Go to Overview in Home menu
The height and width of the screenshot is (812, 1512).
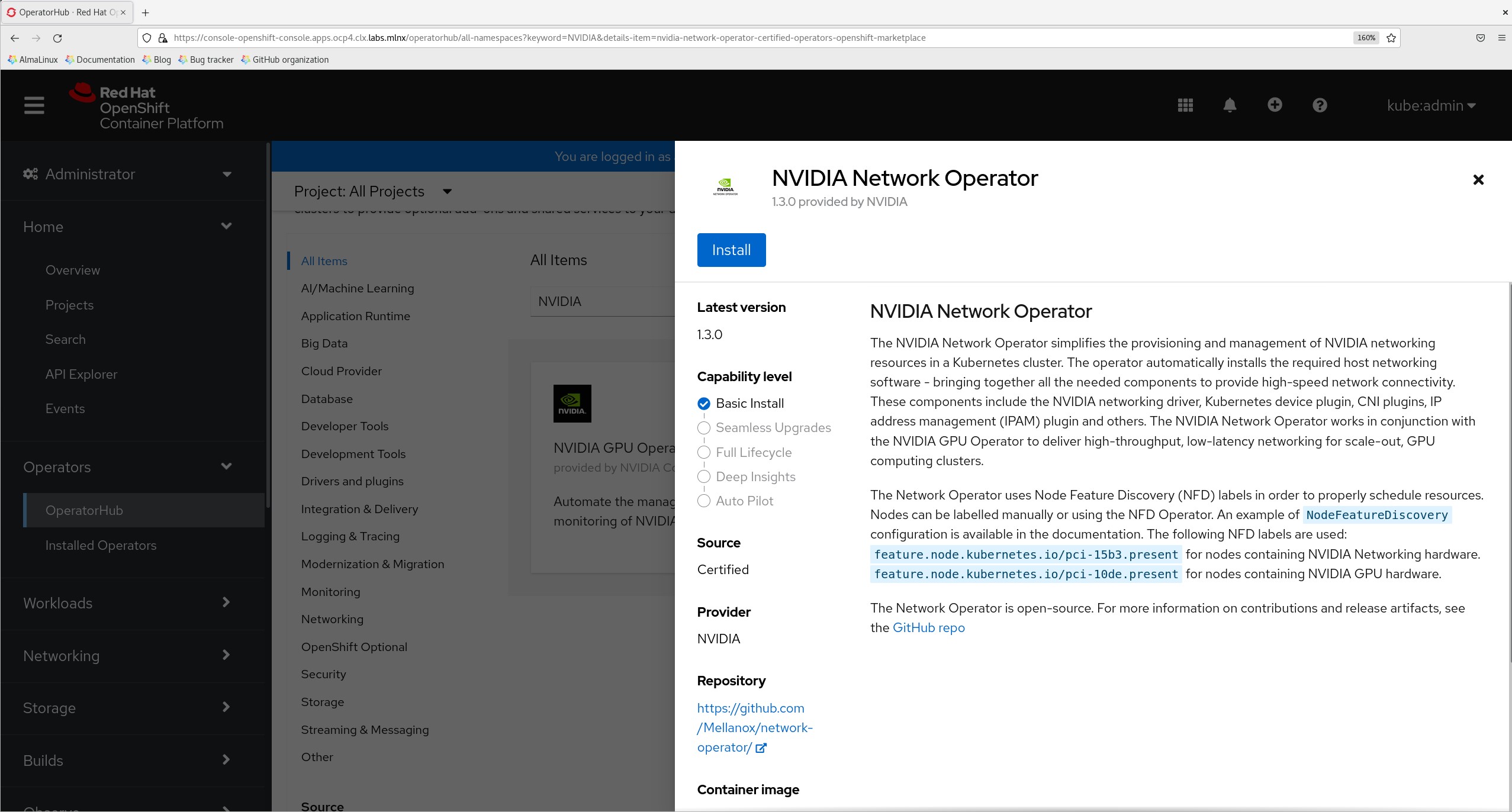tap(73, 270)
